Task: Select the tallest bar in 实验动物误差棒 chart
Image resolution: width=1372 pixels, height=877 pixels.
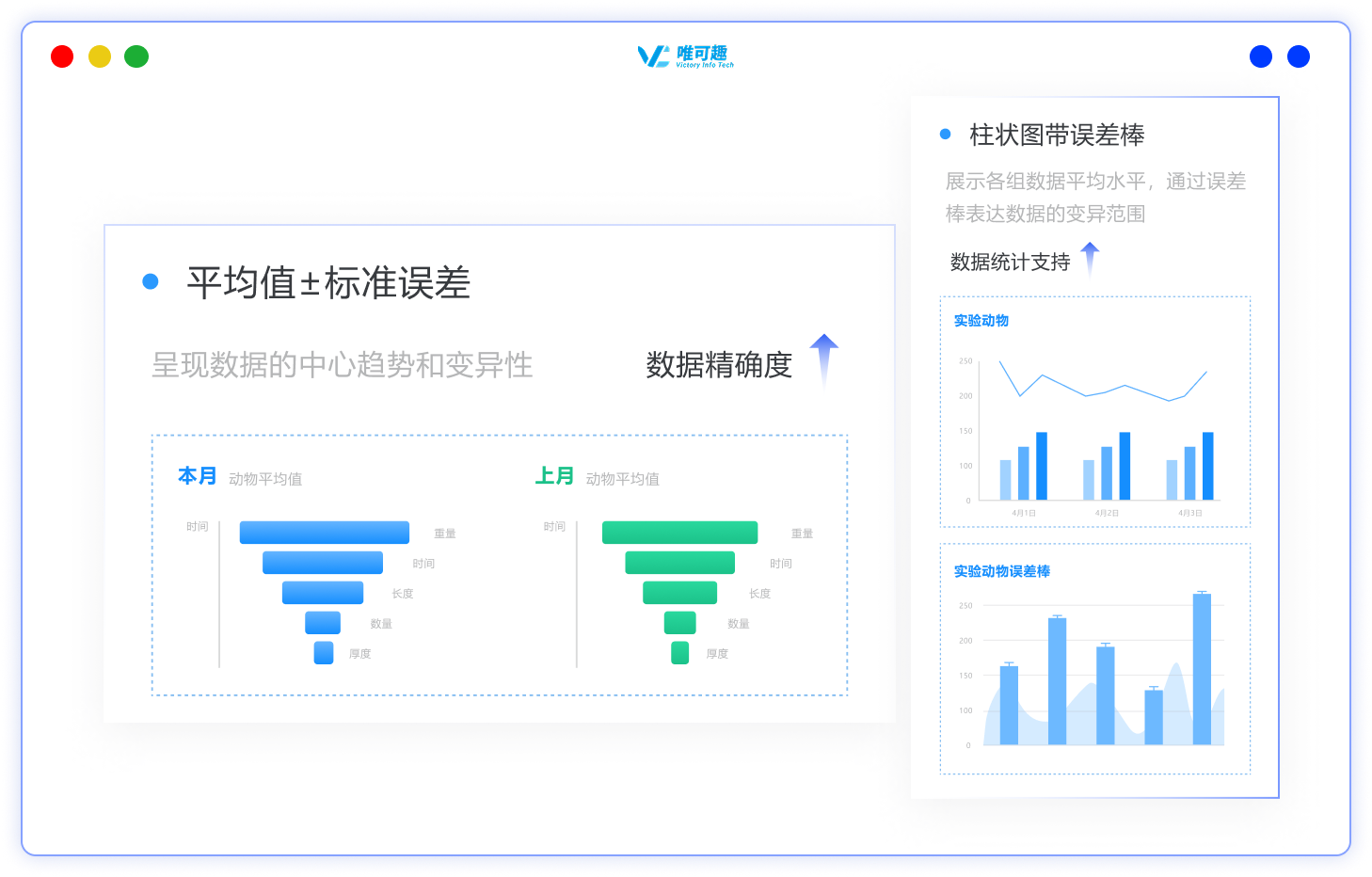Action: coord(1201,668)
